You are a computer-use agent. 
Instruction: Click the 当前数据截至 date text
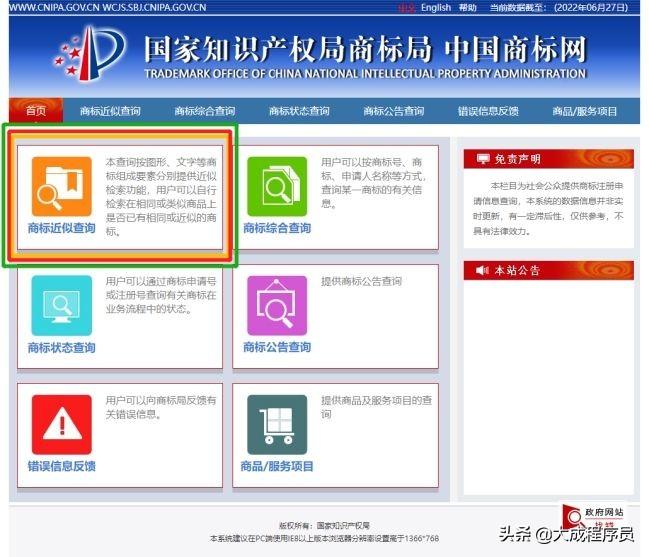(x=559, y=7)
